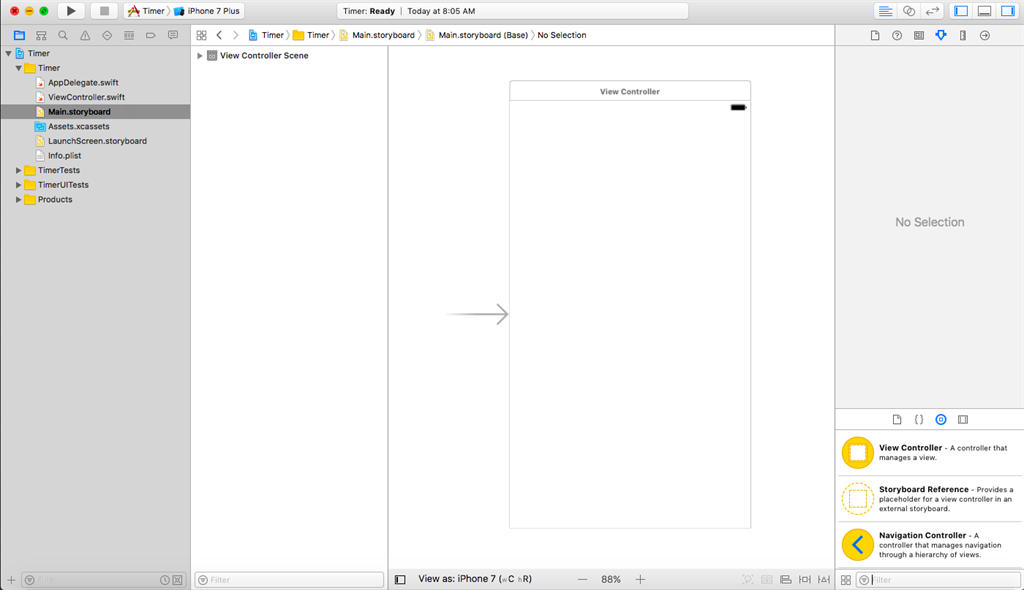The width and height of the screenshot is (1024, 590).
Task: Show the File inspector
Action: [x=875, y=35]
